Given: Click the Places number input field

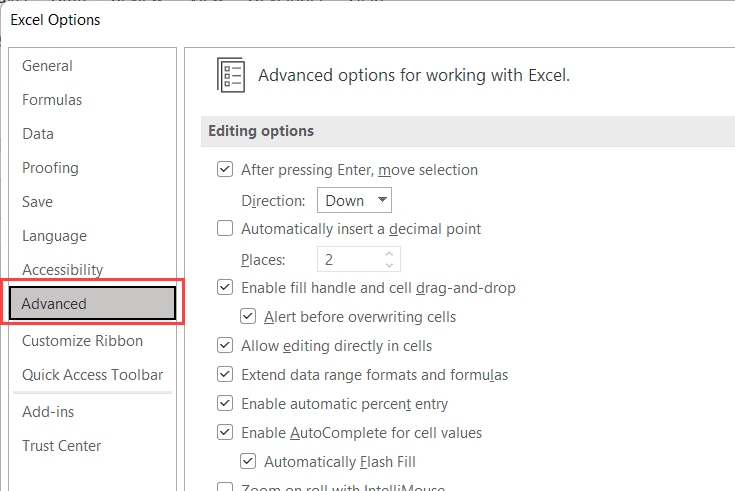Looking at the screenshot, I should pos(350,260).
